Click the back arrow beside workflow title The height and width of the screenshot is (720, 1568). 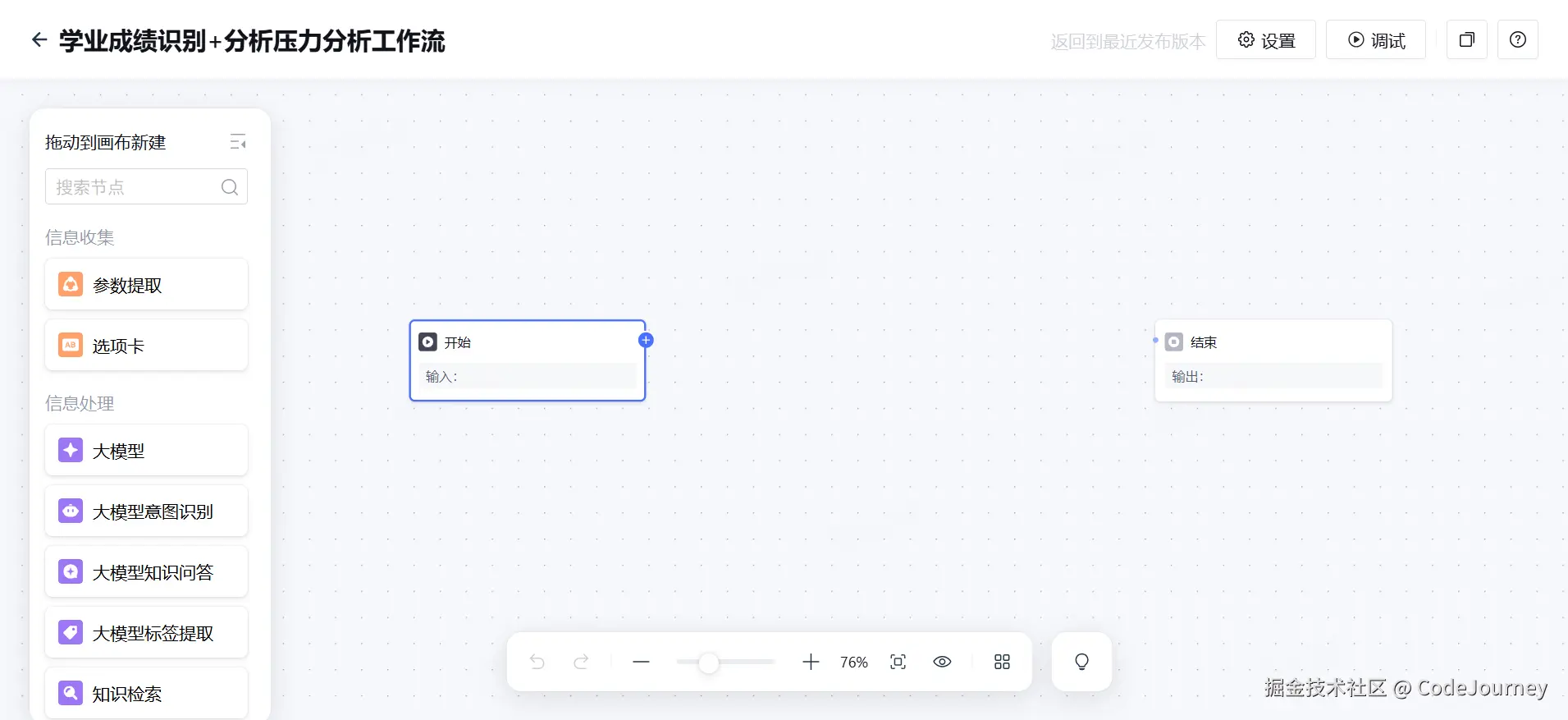click(x=39, y=40)
